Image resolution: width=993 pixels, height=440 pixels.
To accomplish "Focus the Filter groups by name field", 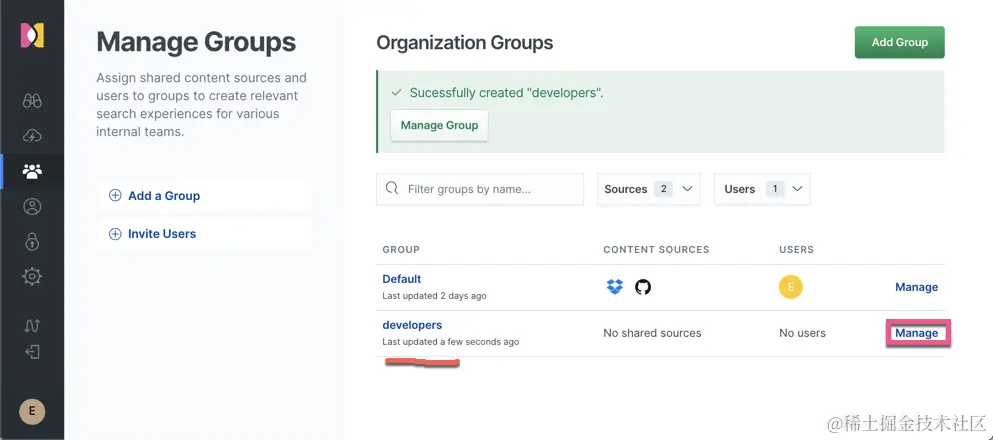I will coord(490,189).
